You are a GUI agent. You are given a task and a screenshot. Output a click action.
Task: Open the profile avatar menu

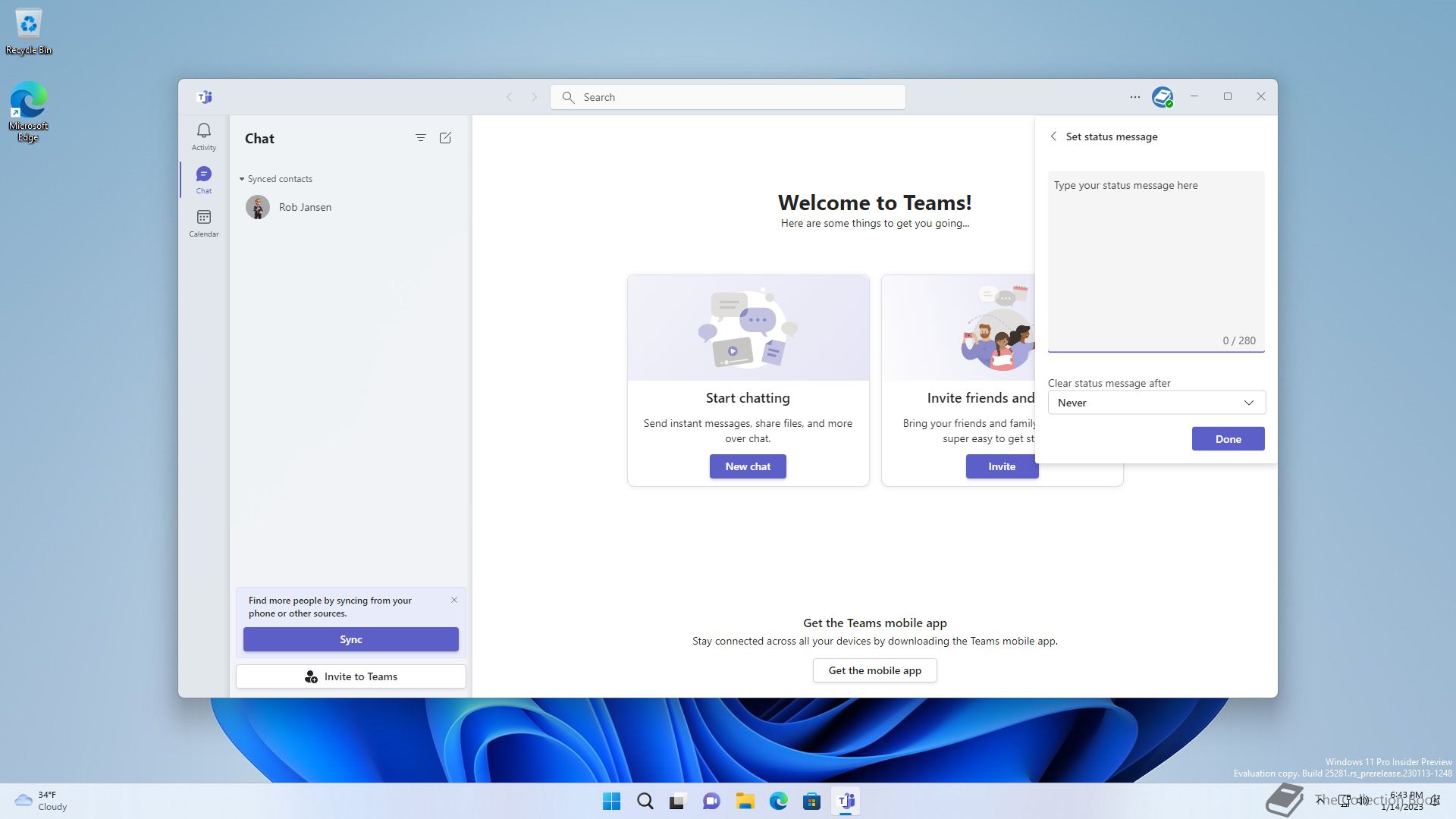coord(1162,97)
